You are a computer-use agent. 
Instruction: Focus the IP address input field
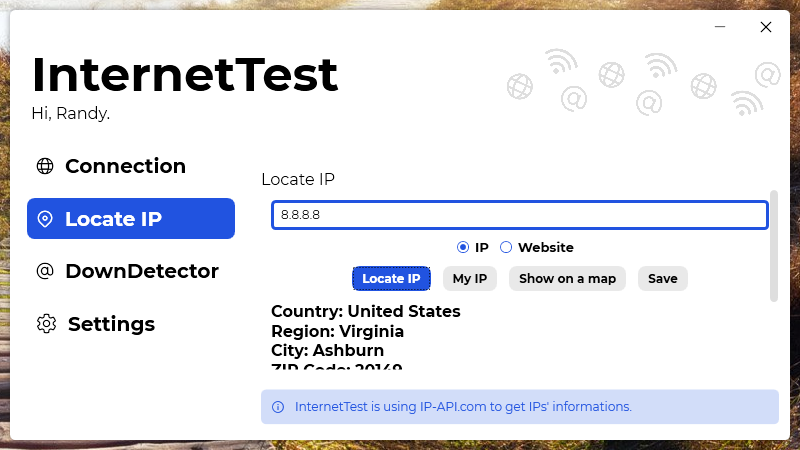pyautogui.click(x=519, y=215)
